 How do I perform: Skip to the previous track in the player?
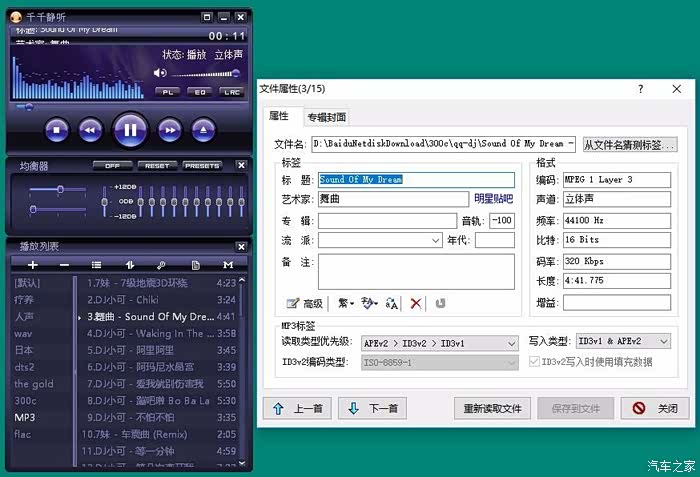(x=90, y=129)
